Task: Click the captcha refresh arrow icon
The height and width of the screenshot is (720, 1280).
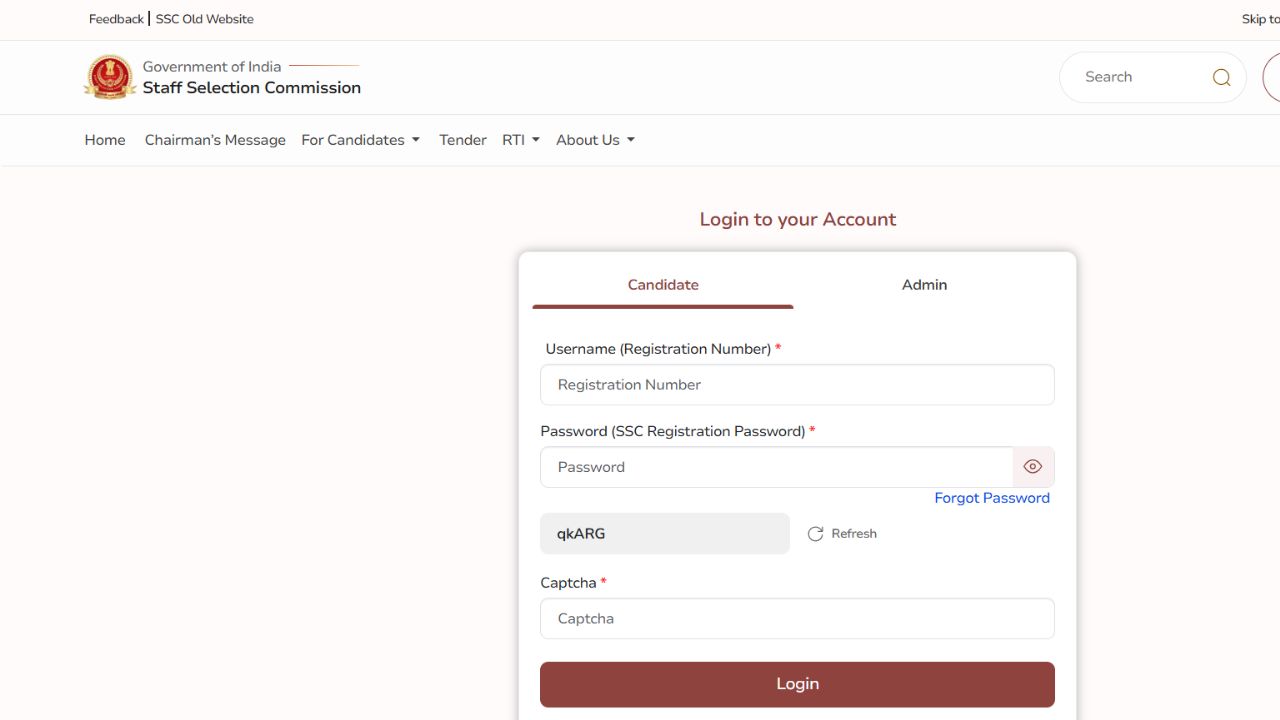Action: [x=815, y=534]
